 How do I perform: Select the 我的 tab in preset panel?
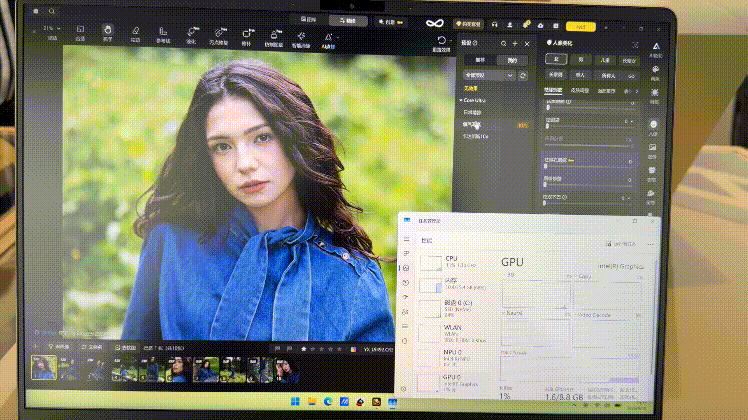point(512,60)
